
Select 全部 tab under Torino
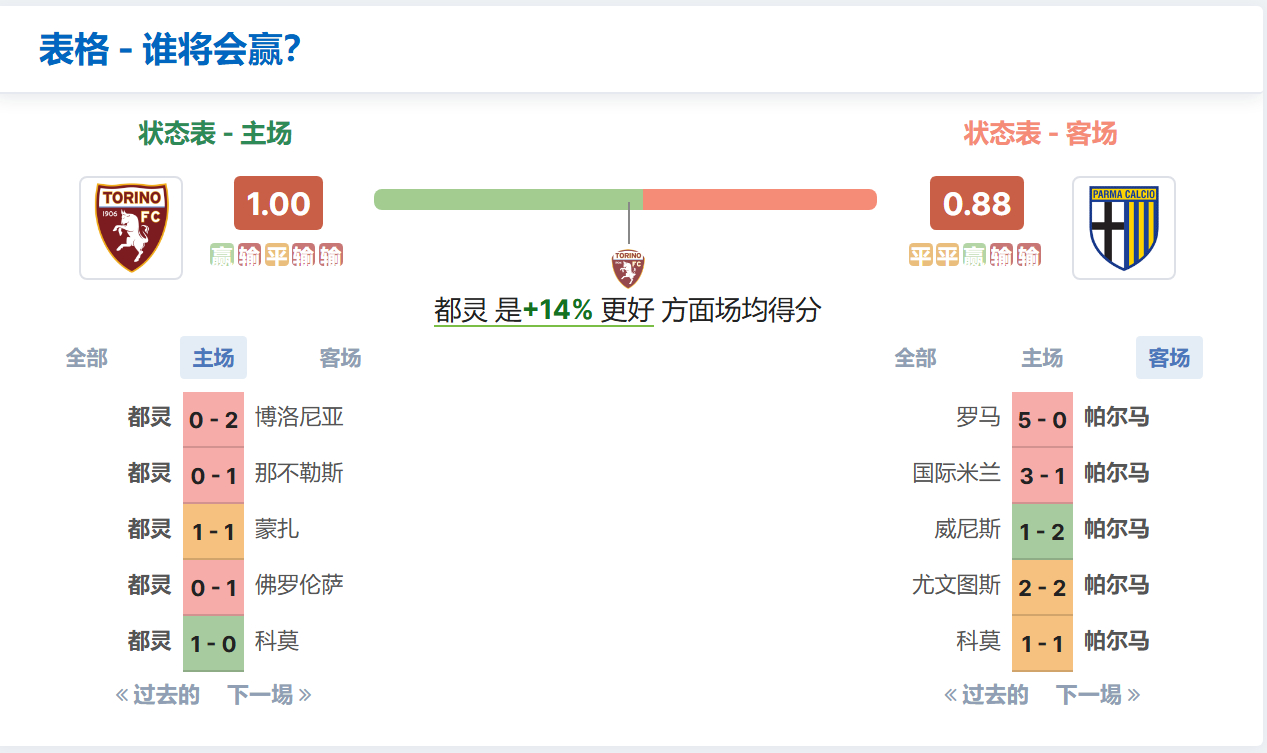pos(87,358)
